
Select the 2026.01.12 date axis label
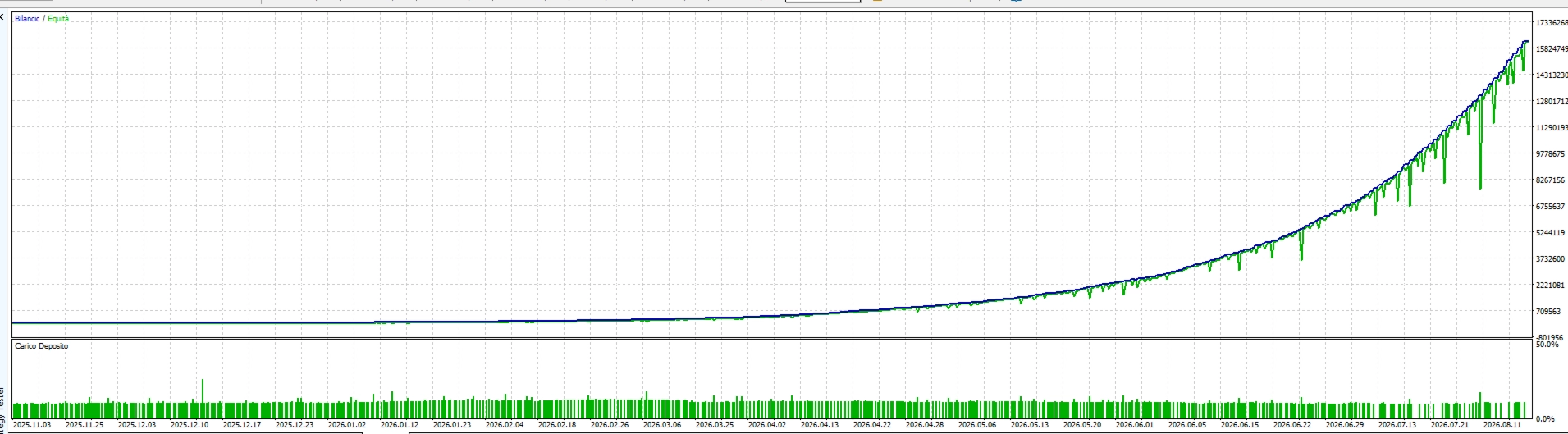(x=400, y=425)
